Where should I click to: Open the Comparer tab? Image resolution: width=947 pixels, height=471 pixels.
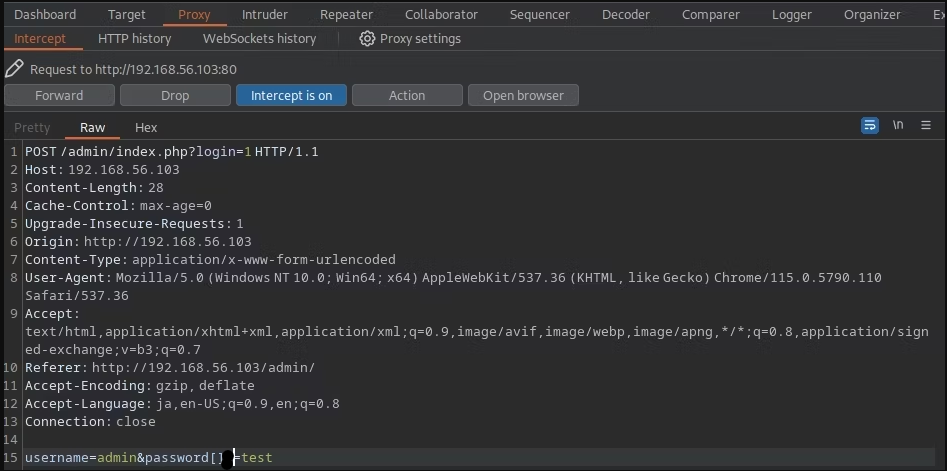[x=711, y=14]
